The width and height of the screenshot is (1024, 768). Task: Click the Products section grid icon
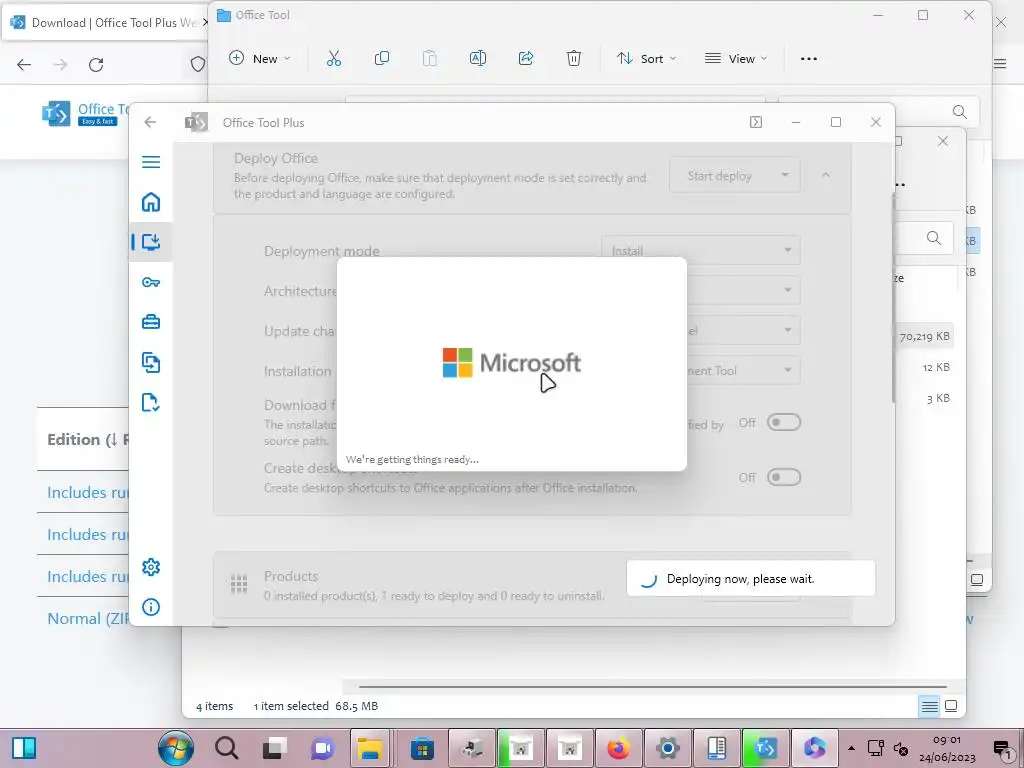click(239, 583)
